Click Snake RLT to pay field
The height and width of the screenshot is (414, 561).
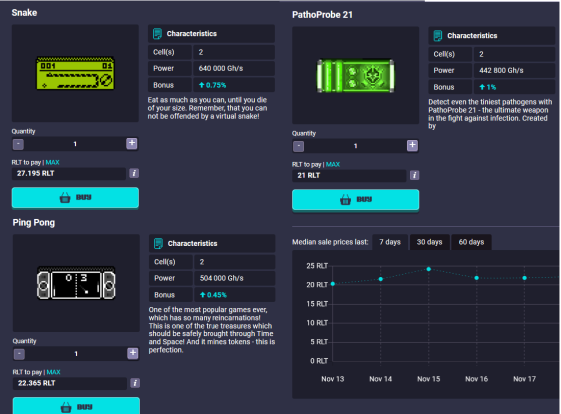(x=69, y=174)
